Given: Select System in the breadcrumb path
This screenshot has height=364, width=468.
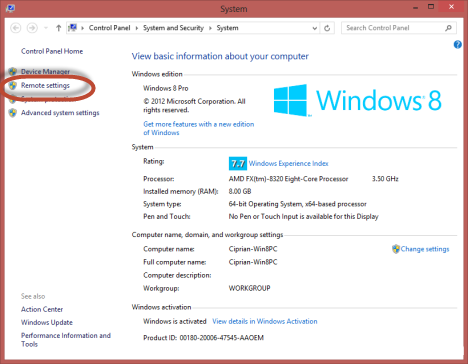Looking at the screenshot, I should 227,28.
